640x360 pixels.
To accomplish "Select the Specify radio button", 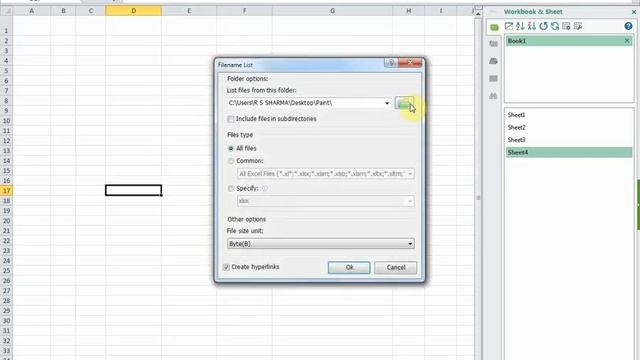I will [231, 189].
